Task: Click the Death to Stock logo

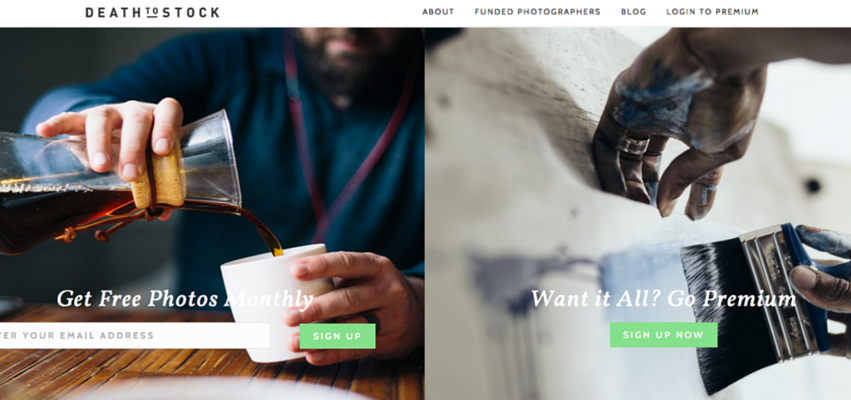Action: (153, 12)
